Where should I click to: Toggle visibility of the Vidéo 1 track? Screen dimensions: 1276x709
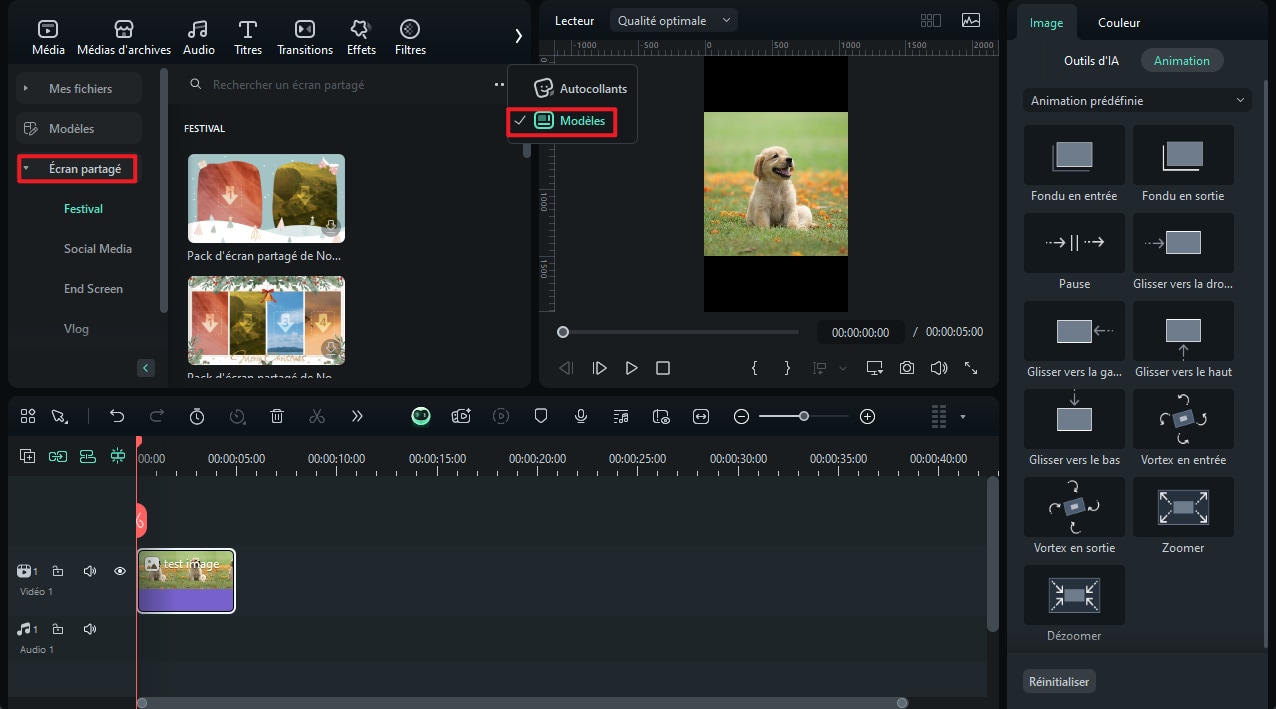point(120,571)
